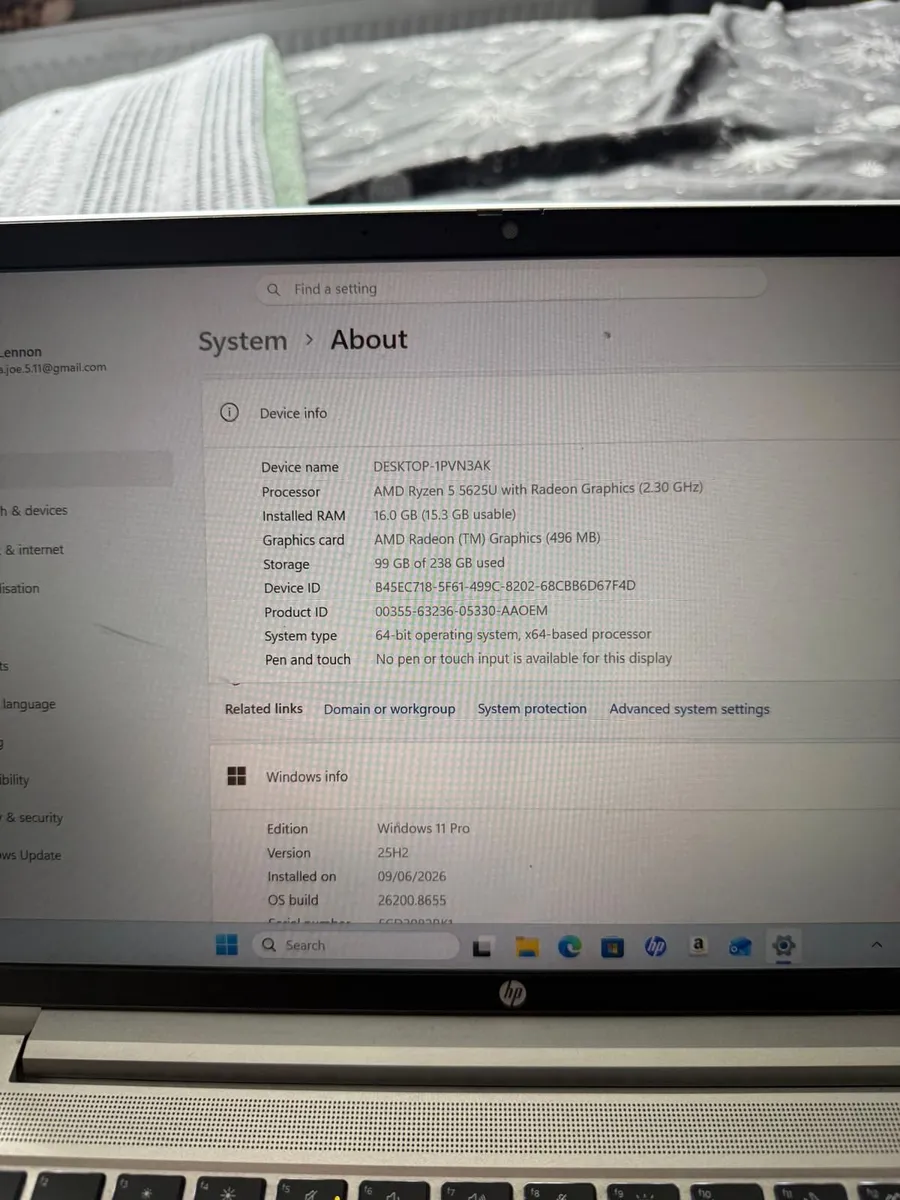900x1200 pixels.
Task: Launch Microsoft Edge from the taskbar
Action: (569, 946)
